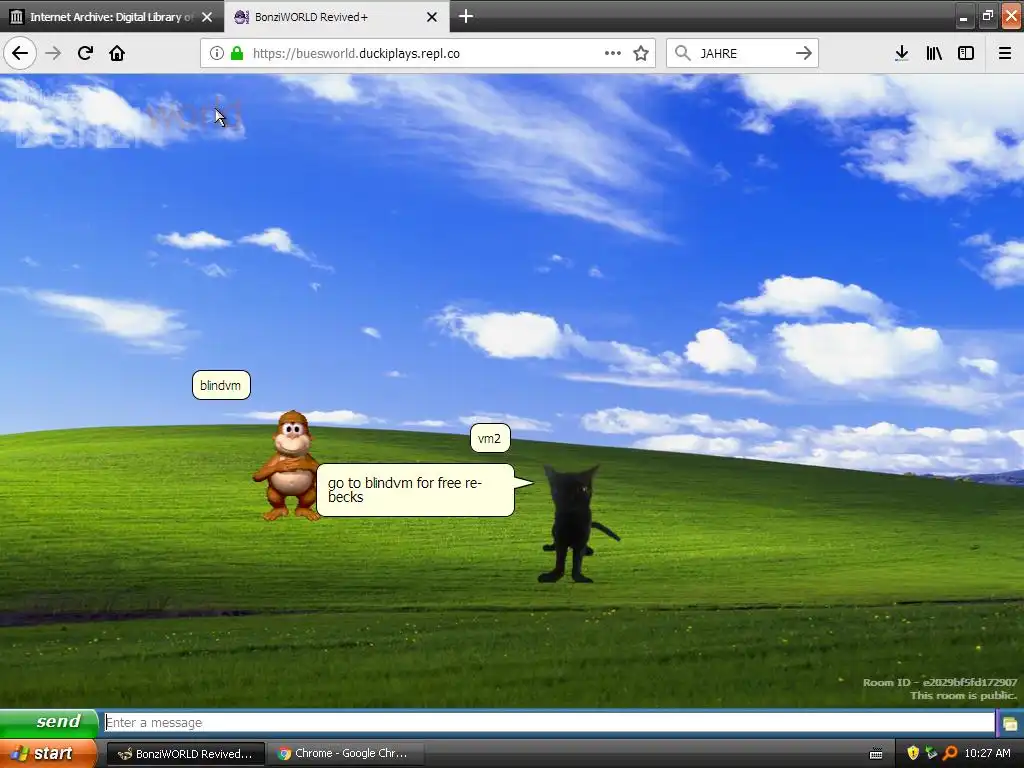The height and width of the screenshot is (768, 1024).
Task: Click the keyboard icon in taskbar
Action: [x=876, y=754]
